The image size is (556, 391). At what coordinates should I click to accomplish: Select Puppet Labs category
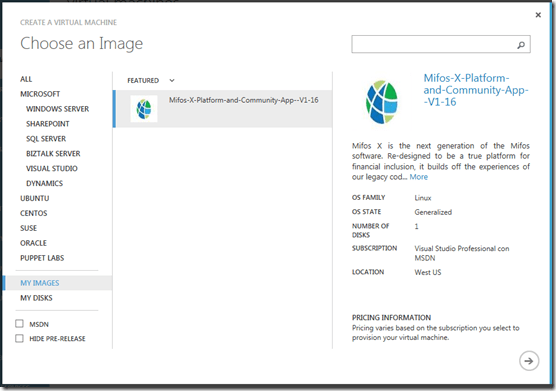click(42, 258)
